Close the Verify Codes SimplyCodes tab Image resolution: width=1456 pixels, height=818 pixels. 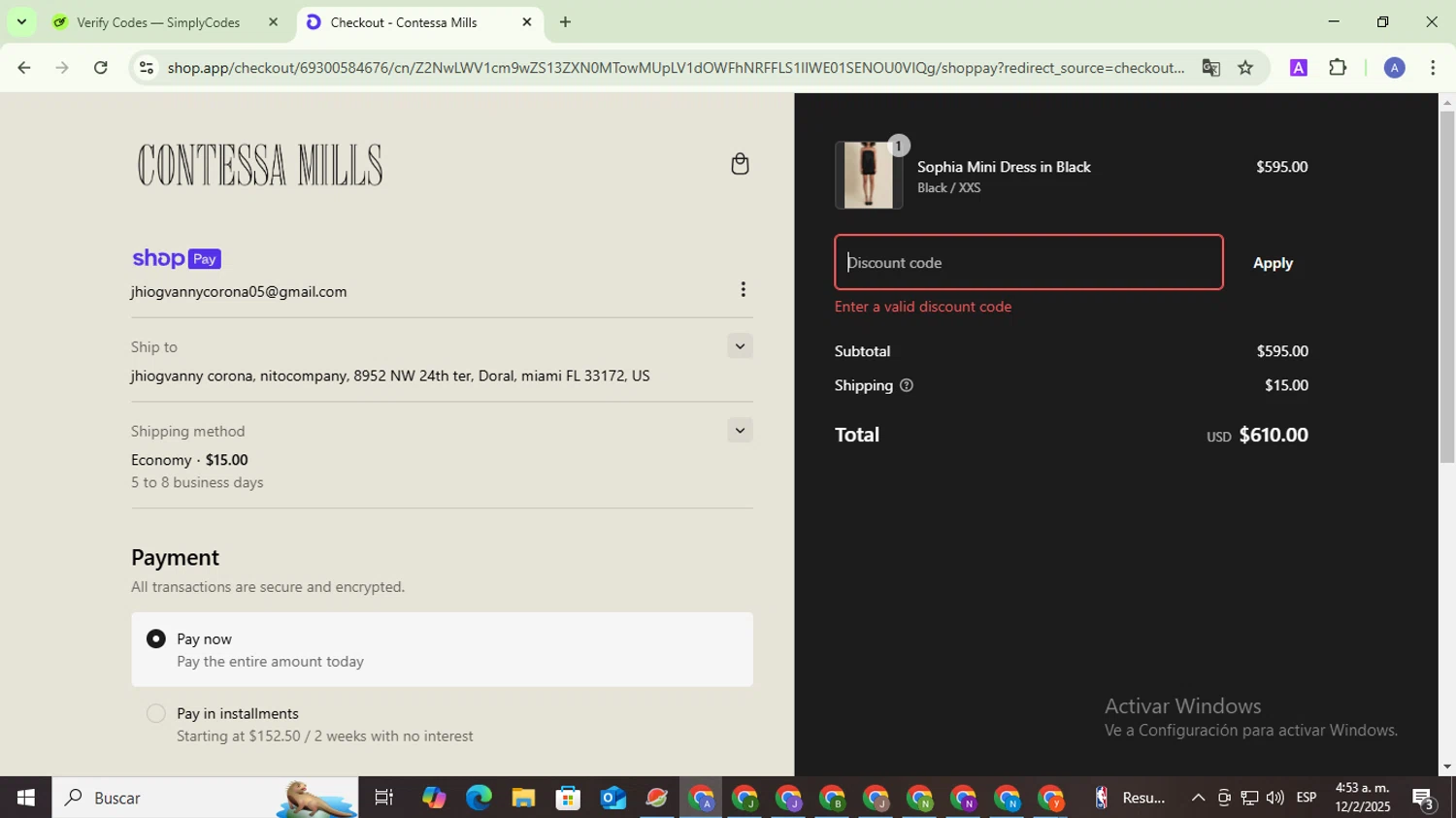click(273, 22)
